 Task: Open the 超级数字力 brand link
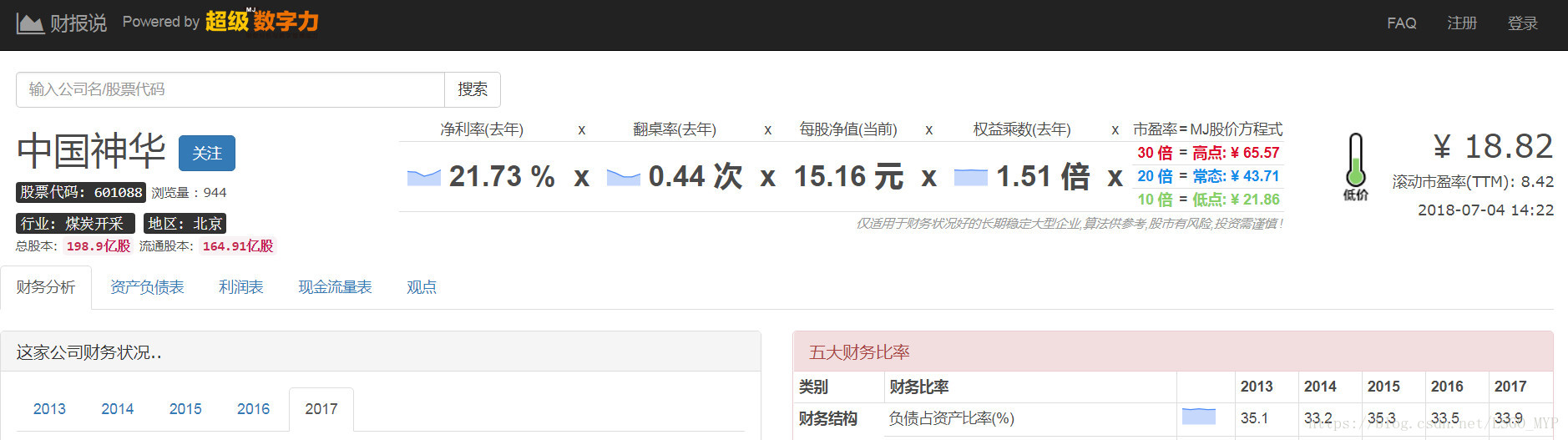[261, 21]
